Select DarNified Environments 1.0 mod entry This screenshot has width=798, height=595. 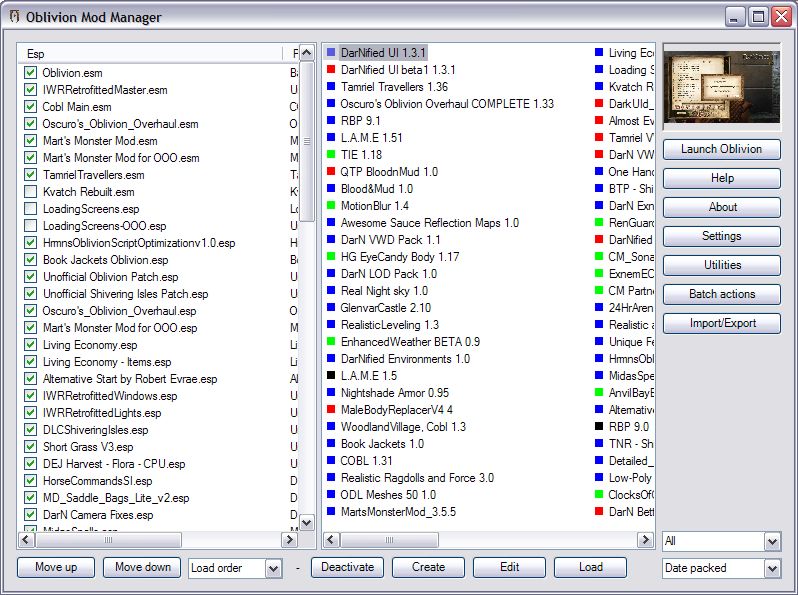(x=405, y=359)
